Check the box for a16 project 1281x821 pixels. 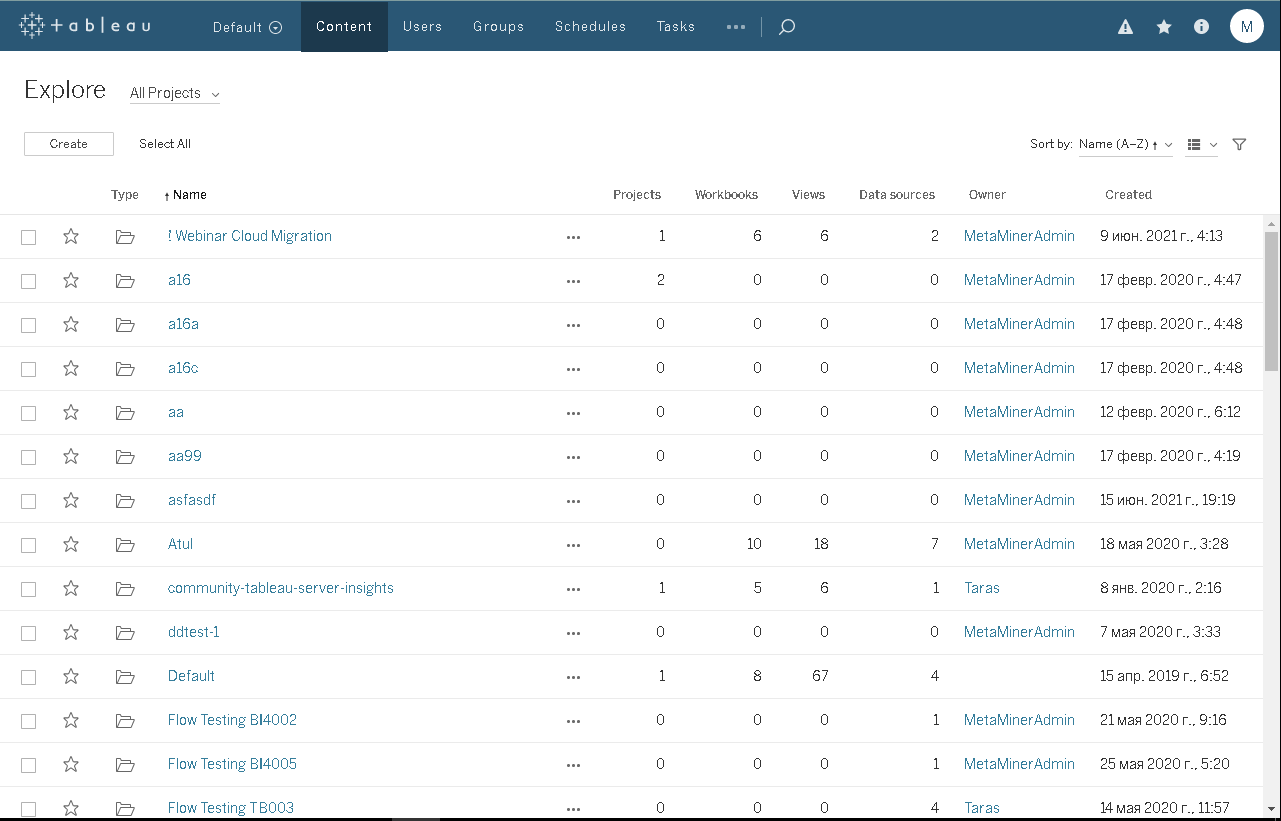(29, 281)
